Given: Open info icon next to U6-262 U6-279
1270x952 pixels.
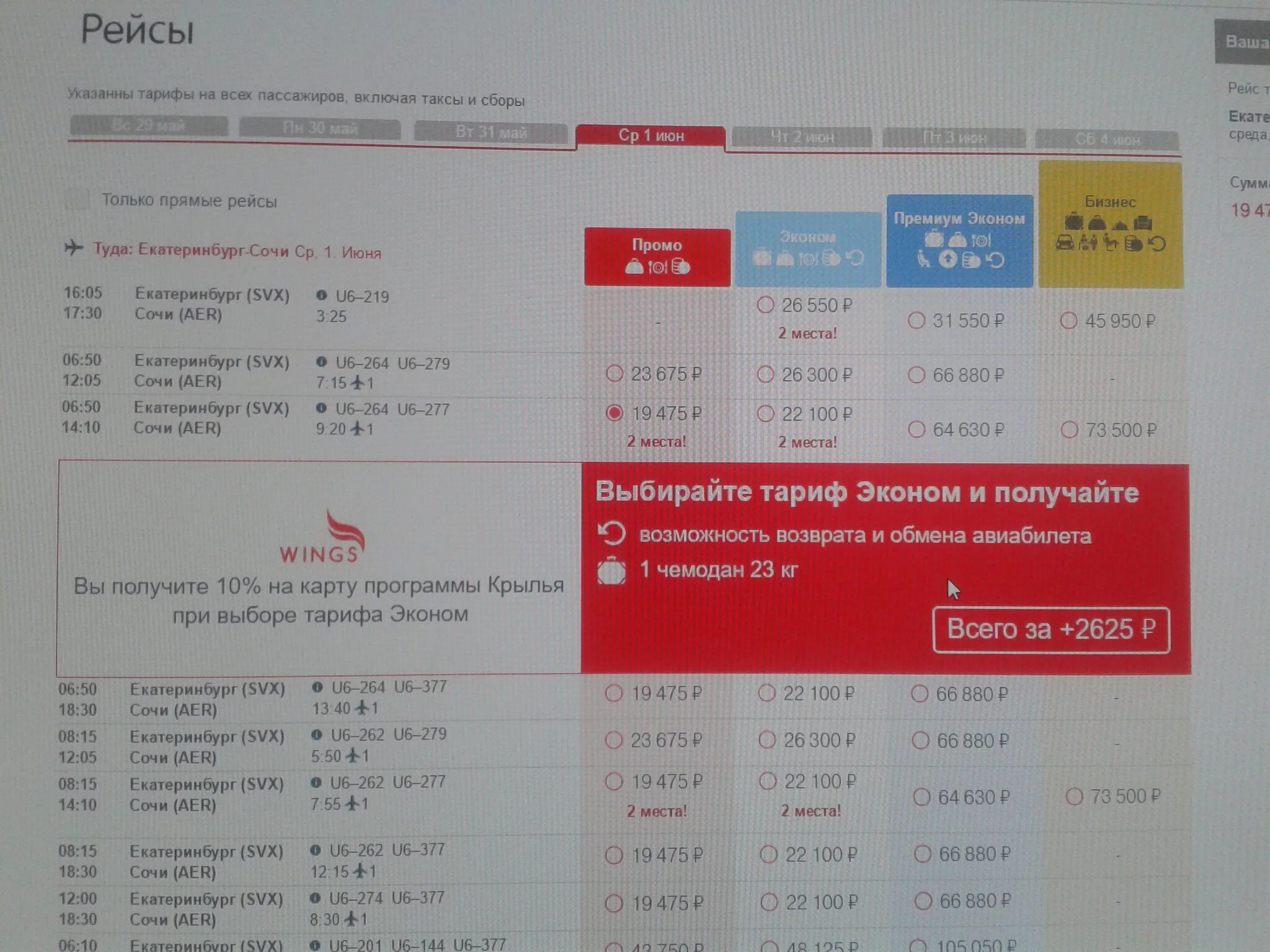Looking at the screenshot, I should (x=317, y=734).
